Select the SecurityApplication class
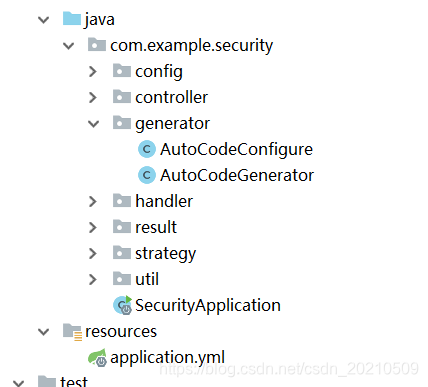The image size is (428, 387). 208,305
